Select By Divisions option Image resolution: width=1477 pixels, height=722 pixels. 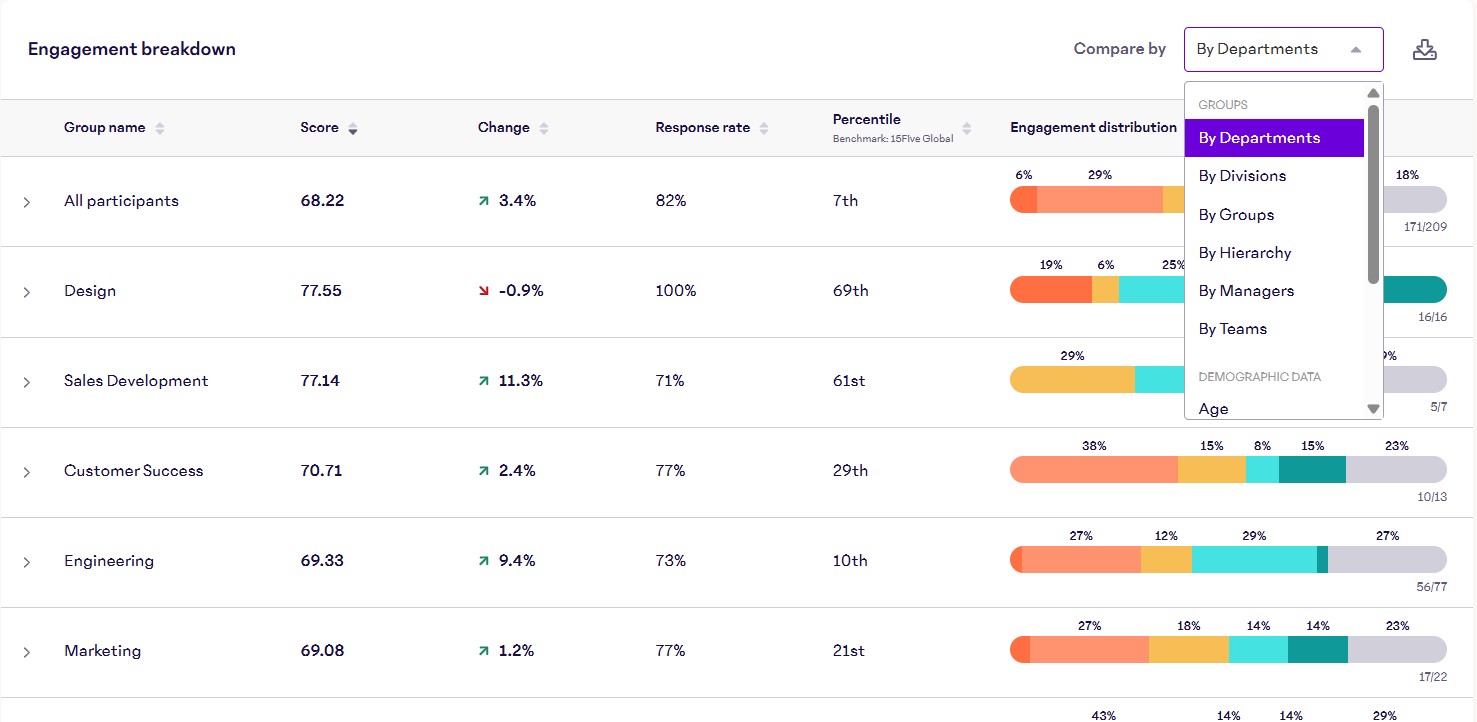pyautogui.click(x=1242, y=176)
